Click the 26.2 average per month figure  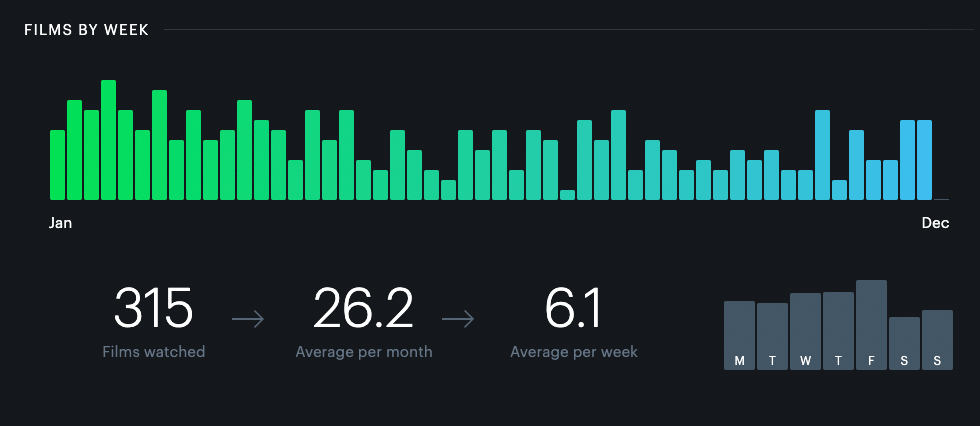(363, 309)
